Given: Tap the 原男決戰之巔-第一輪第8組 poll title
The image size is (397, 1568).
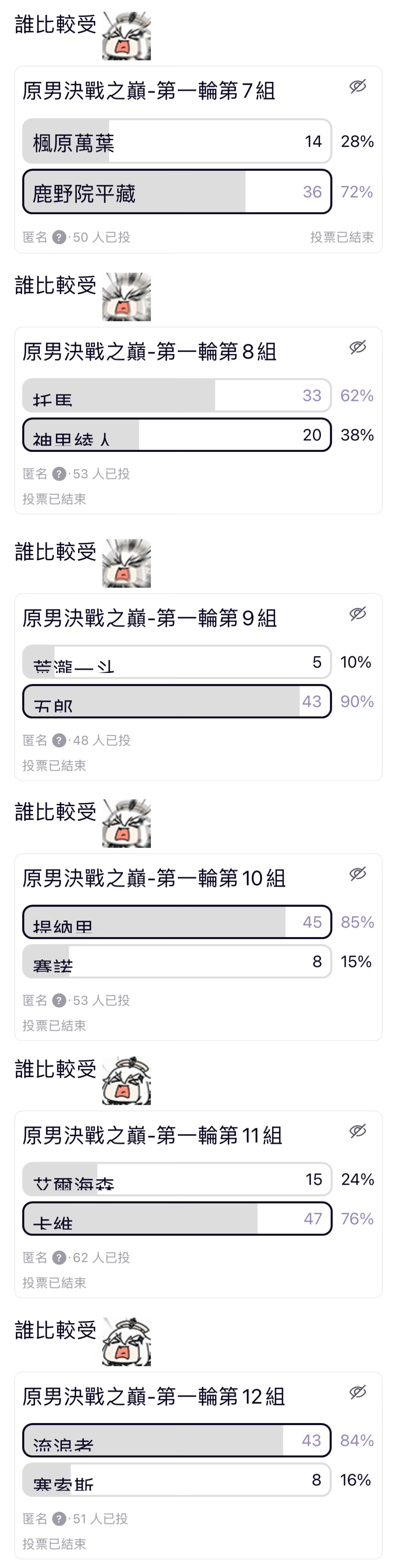Looking at the screenshot, I should point(150,351).
